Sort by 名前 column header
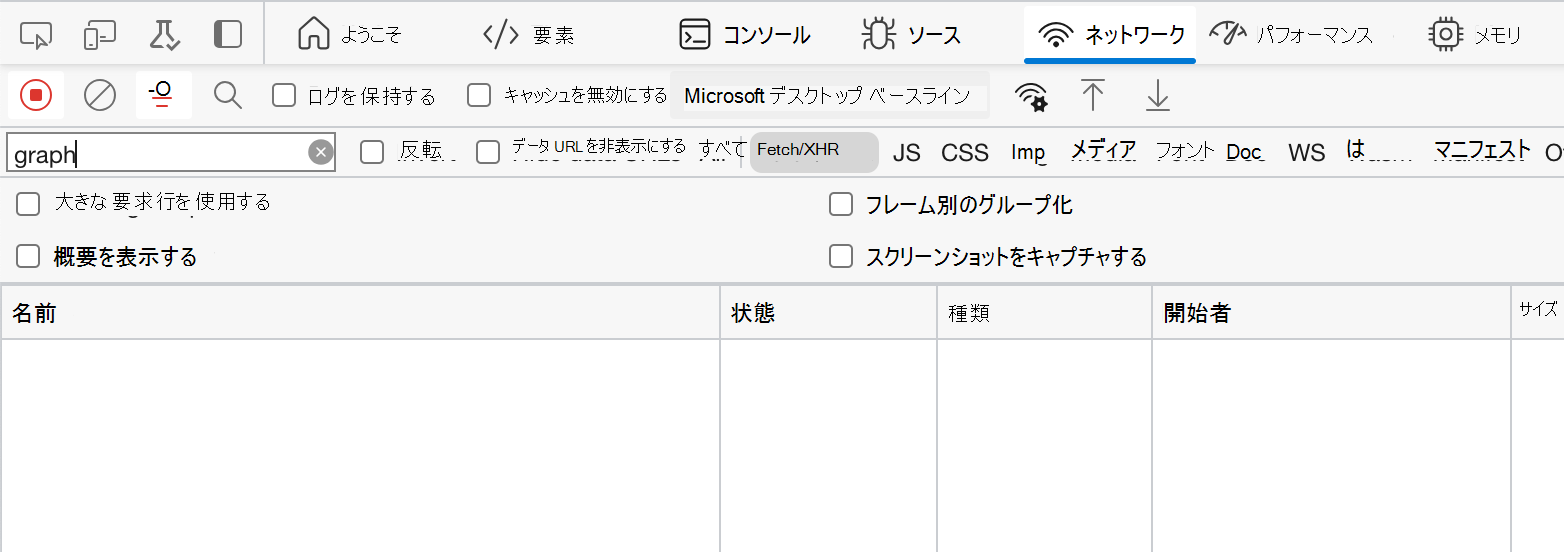1564x552 pixels. pos(360,313)
